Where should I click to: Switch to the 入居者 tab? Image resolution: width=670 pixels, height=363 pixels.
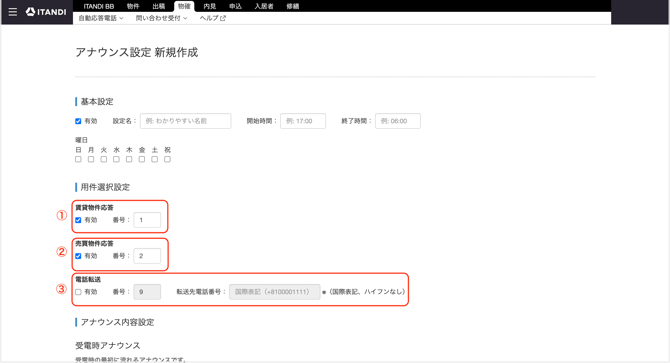(x=264, y=6)
